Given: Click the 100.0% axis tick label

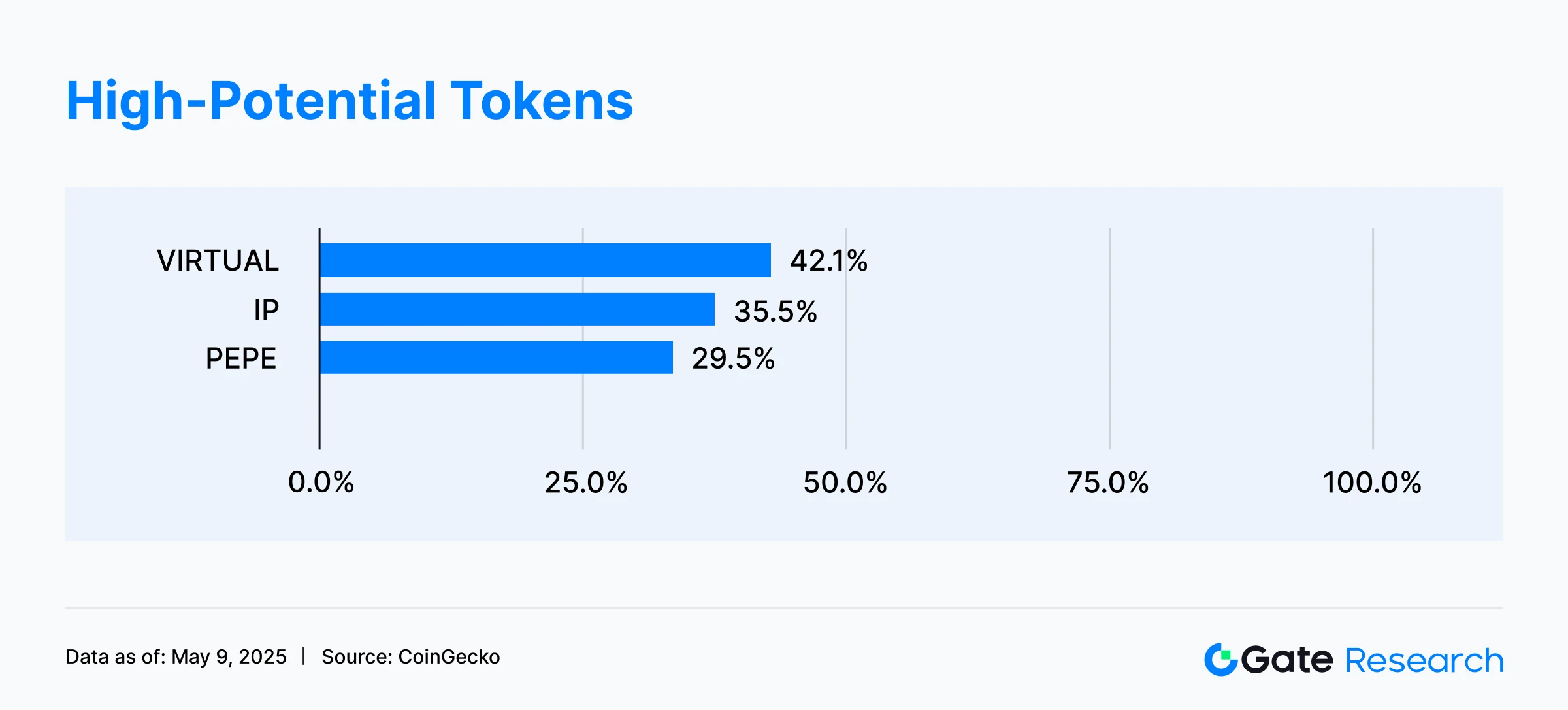Looking at the screenshot, I should pyautogui.click(x=1372, y=482).
